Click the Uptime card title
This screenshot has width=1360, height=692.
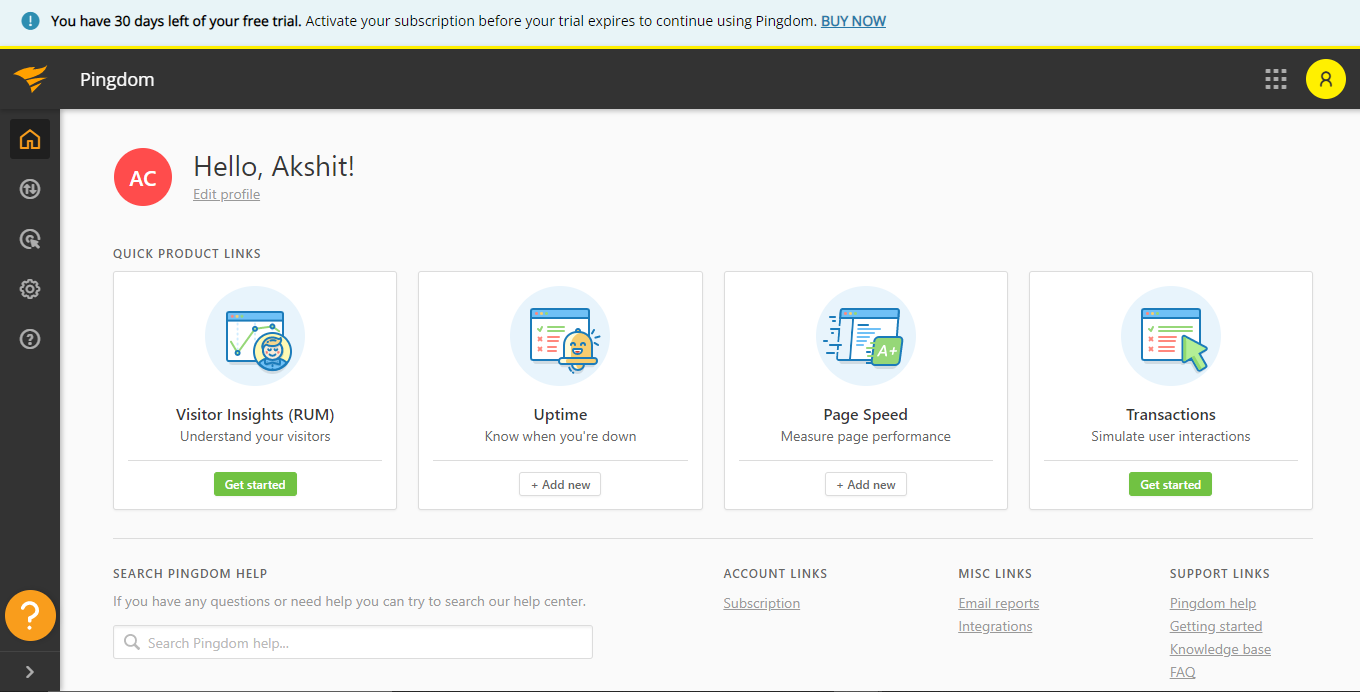tap(560, 415)
